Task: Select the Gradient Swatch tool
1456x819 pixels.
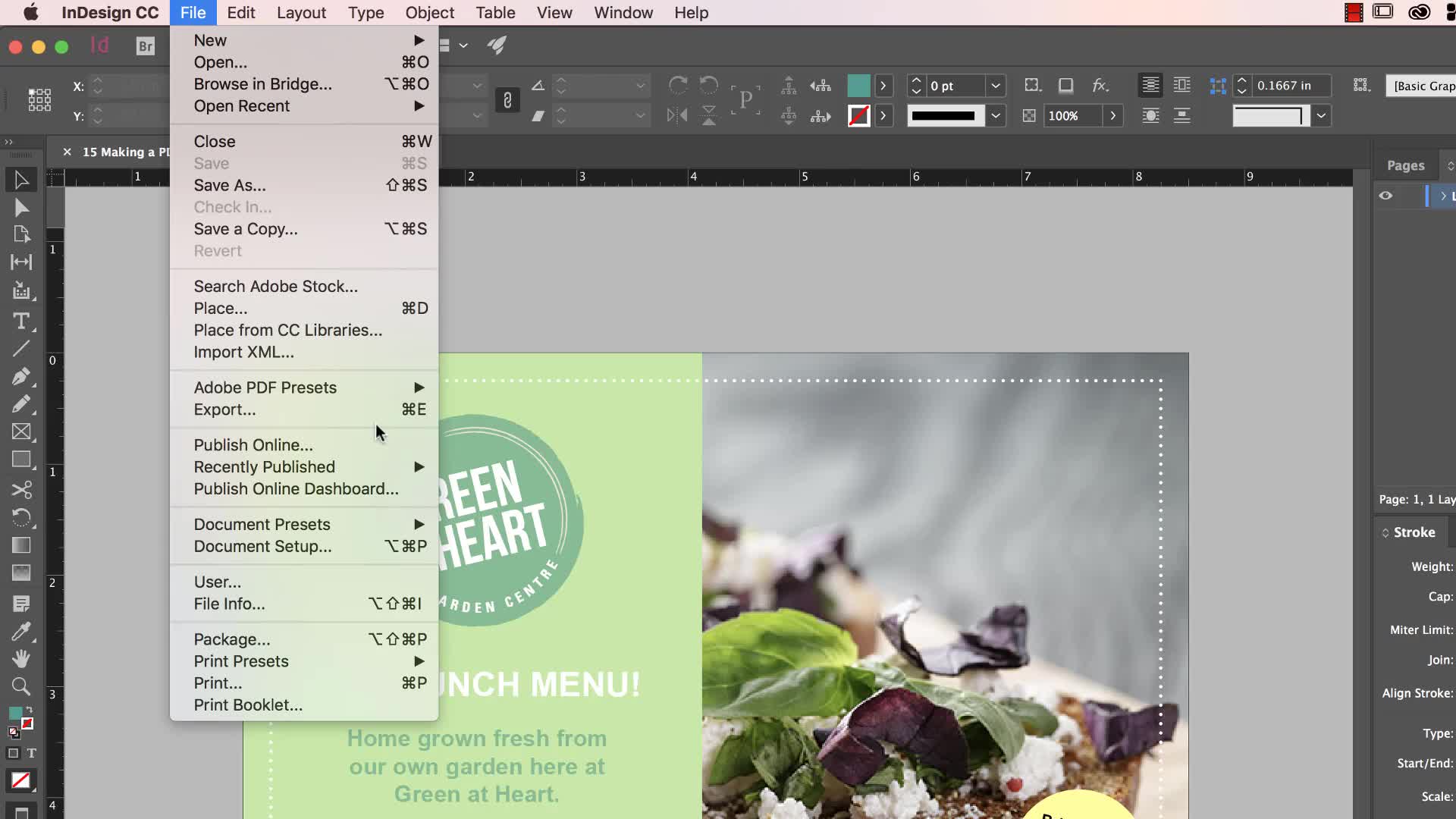Action: click(x=21, y=545)
